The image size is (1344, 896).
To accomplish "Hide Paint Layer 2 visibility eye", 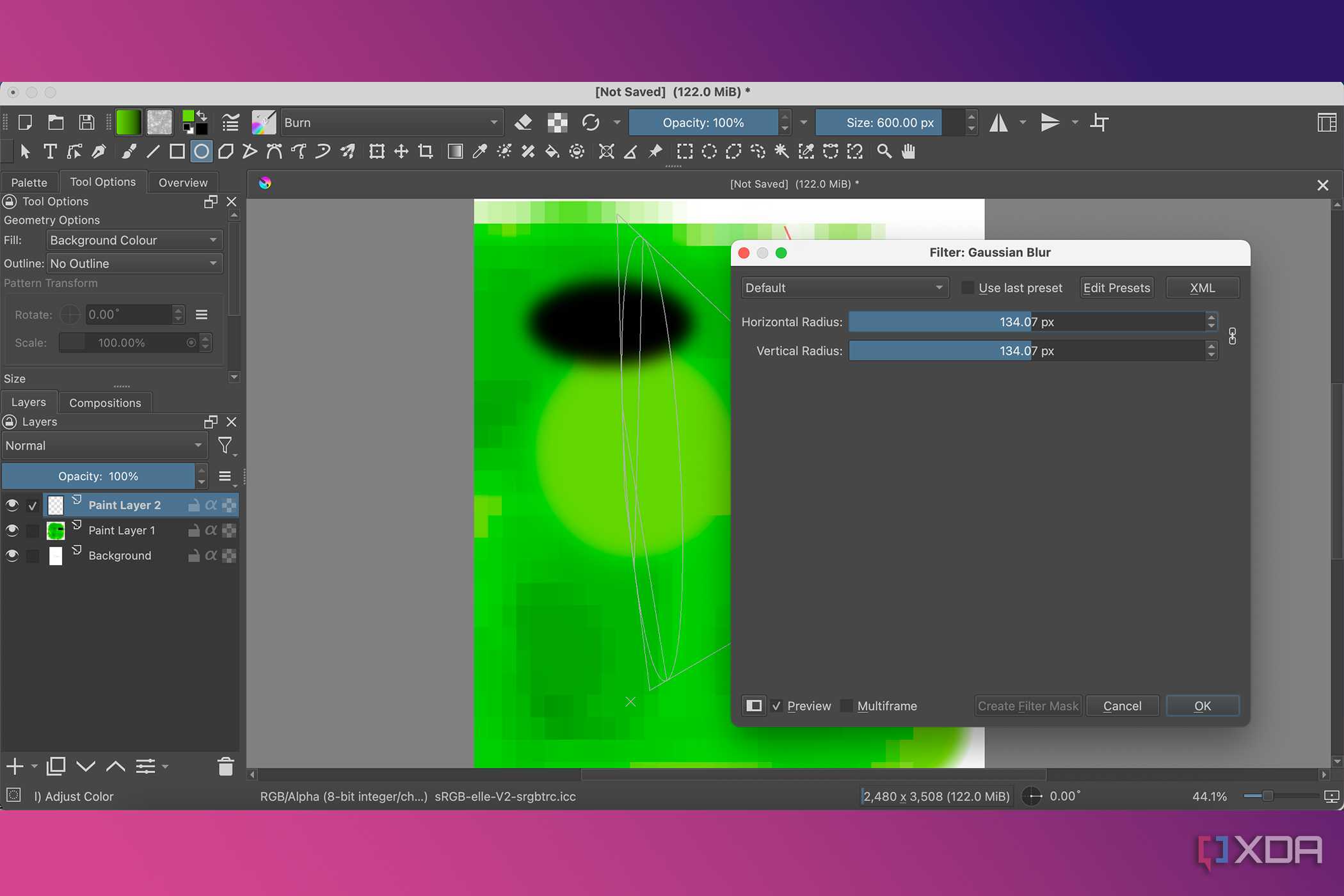I will click(x=12, y=505).
